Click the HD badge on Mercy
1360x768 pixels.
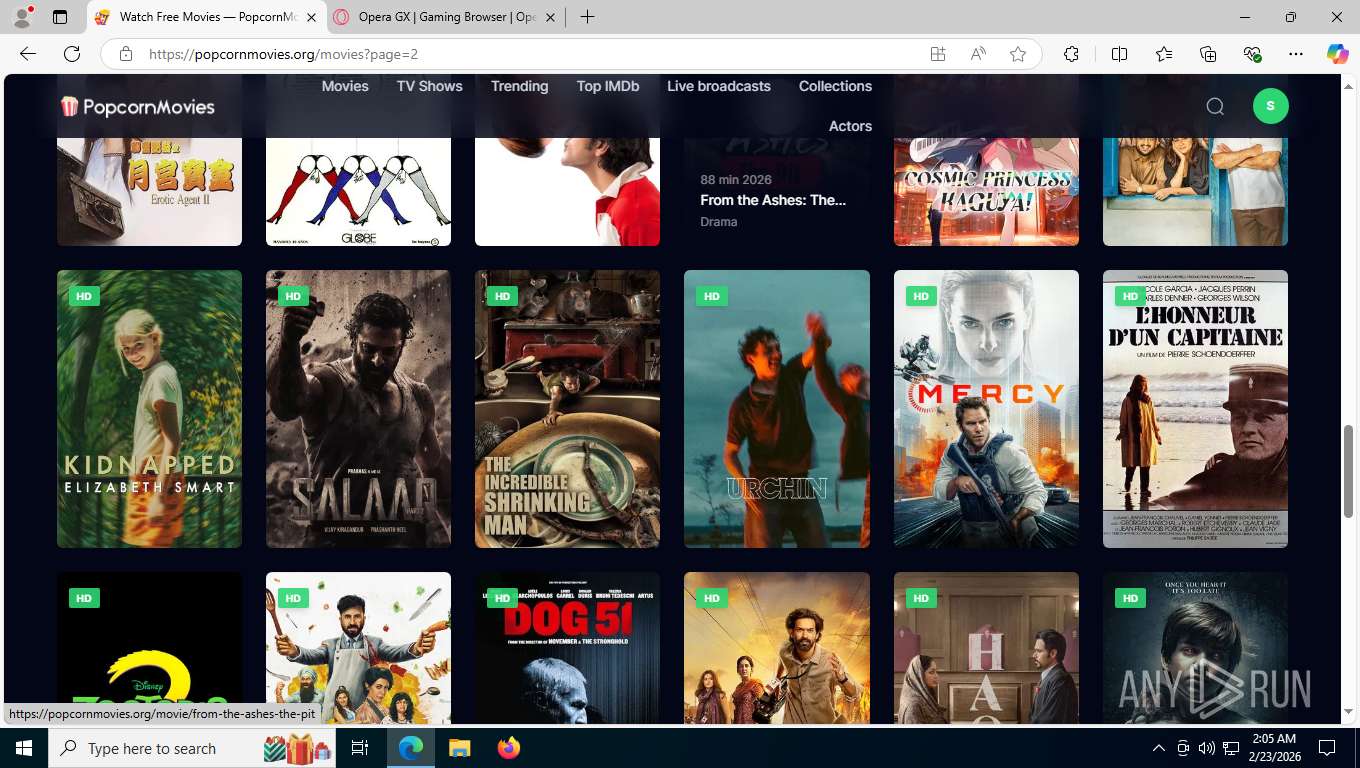[921, 296]
